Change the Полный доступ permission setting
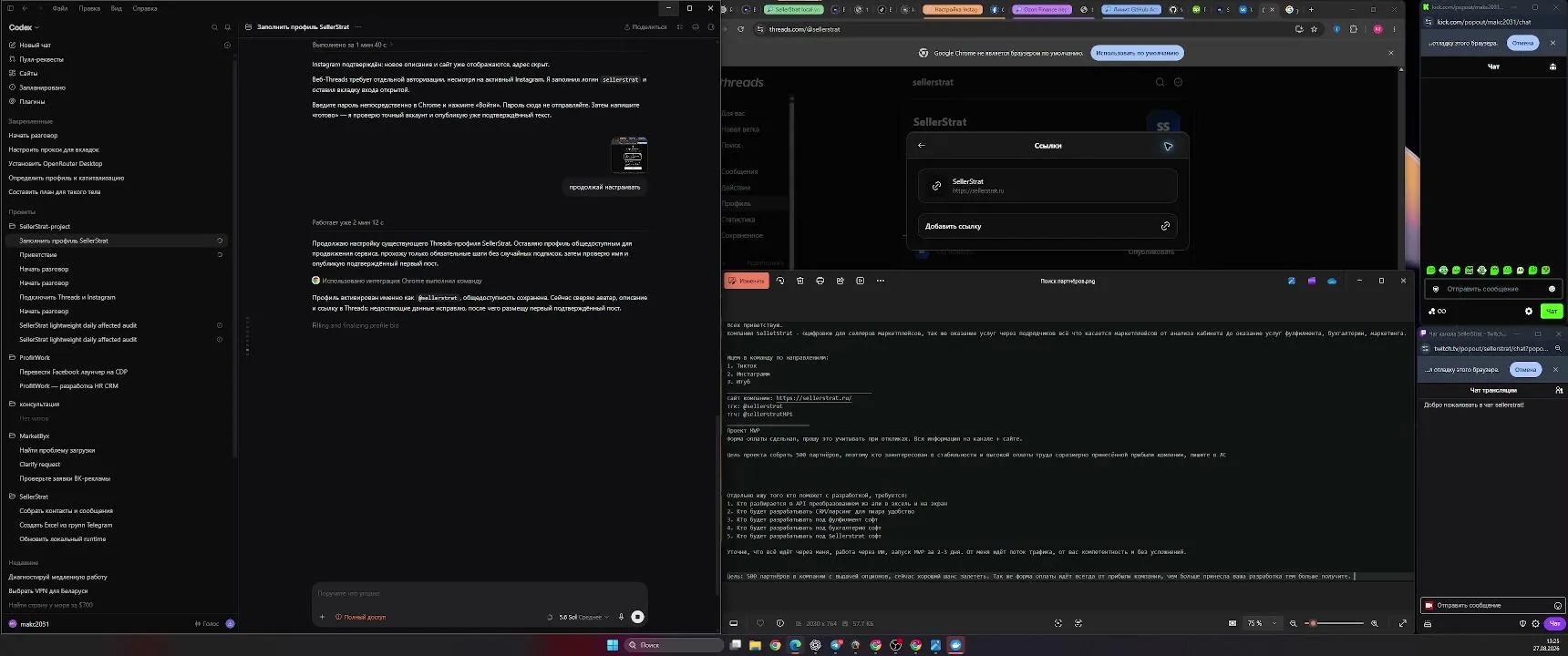The image size is (1568, 656). pos(361,617)
